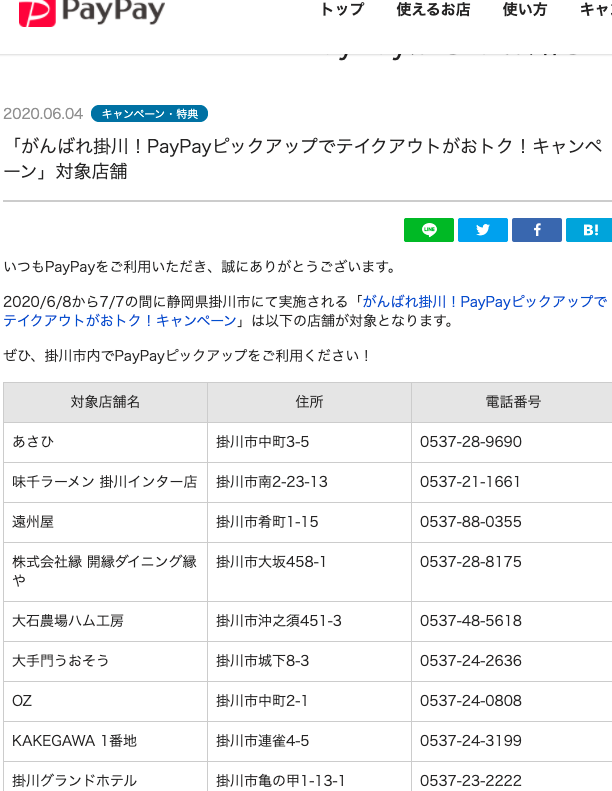Select address 掛川市沖之須451-3

[x=279, y=620]
